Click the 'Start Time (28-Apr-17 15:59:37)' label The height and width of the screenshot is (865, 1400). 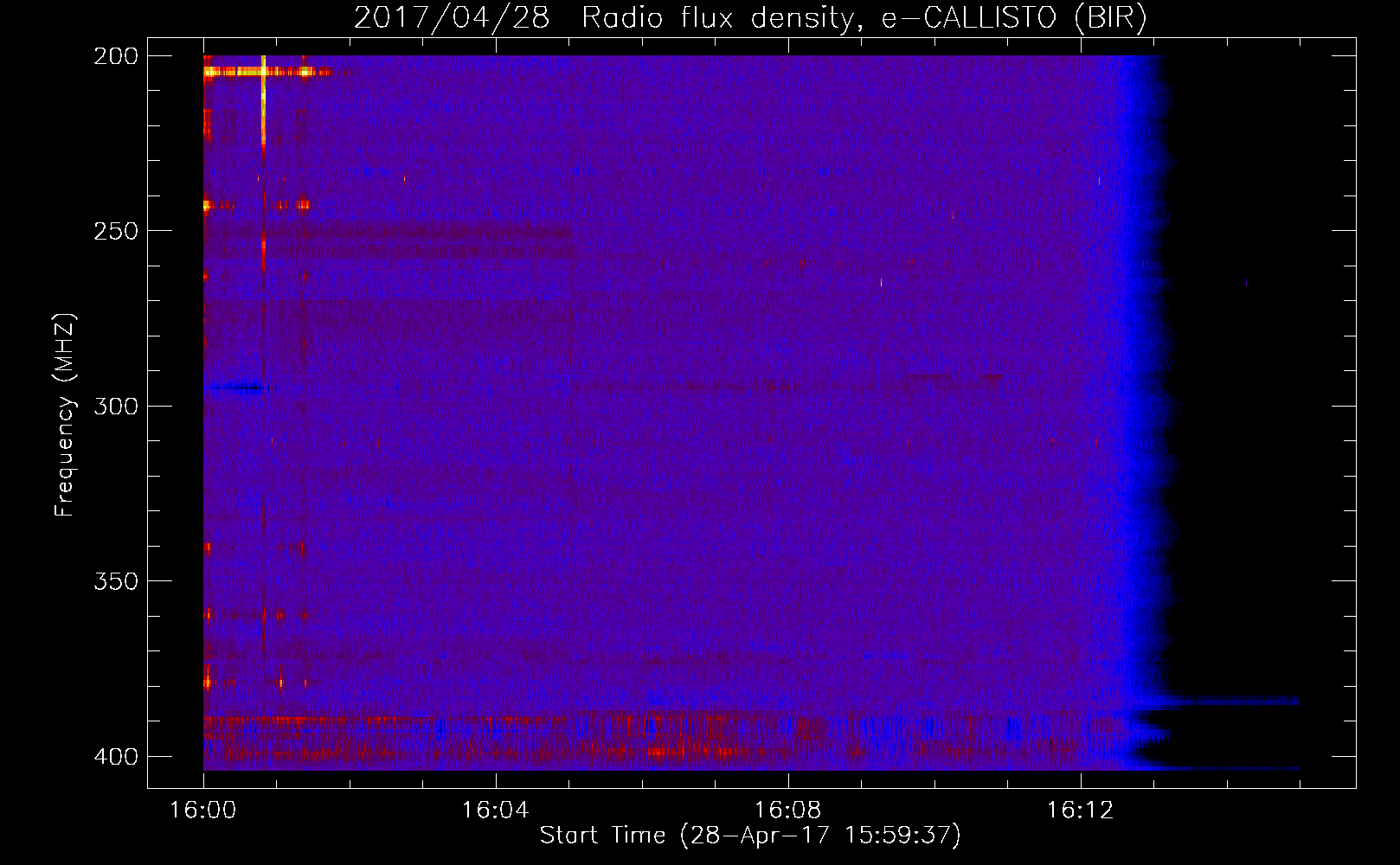pyautogui.click(x=750, y=836)
